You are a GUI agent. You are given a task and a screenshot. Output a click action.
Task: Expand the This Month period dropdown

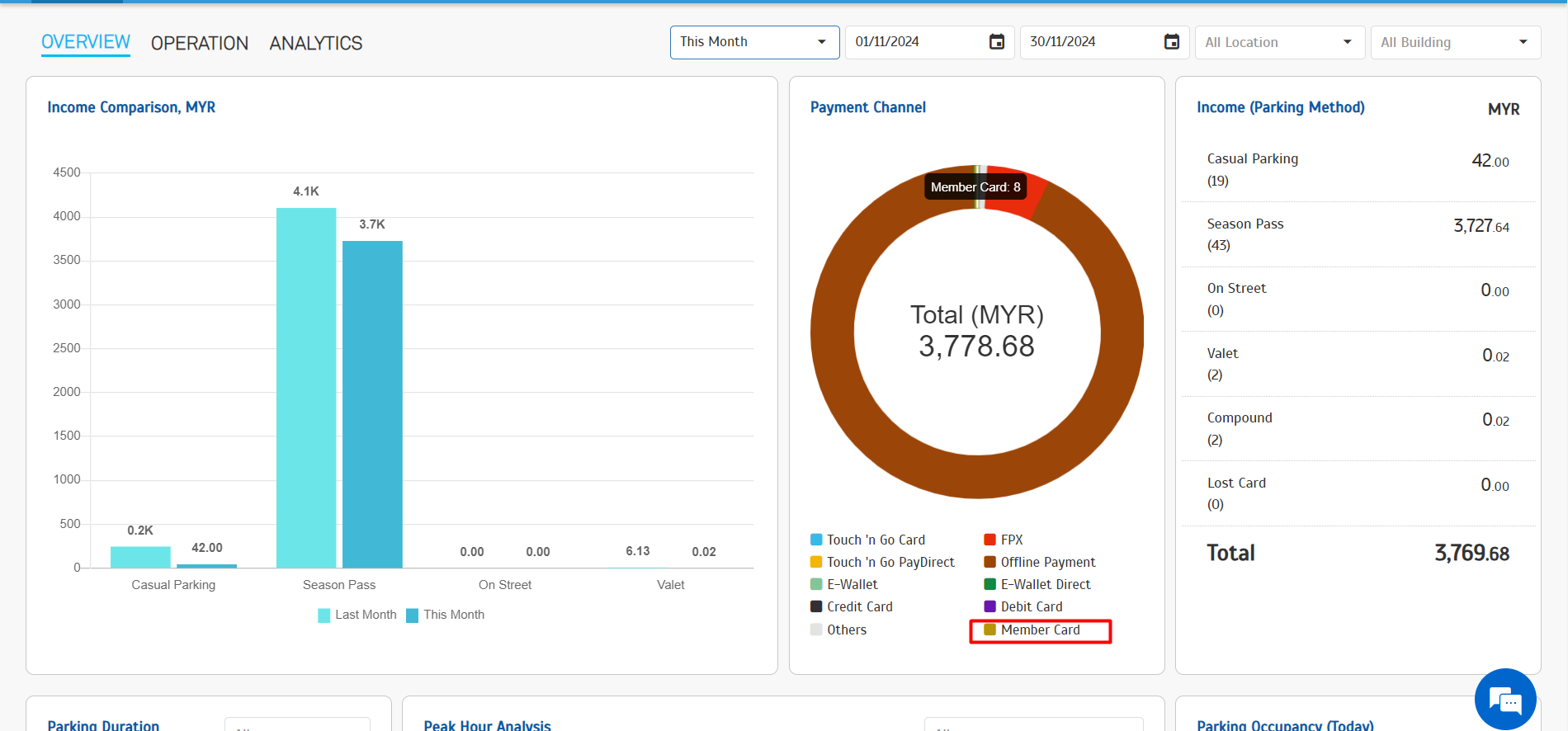click(x=753, y=42)
